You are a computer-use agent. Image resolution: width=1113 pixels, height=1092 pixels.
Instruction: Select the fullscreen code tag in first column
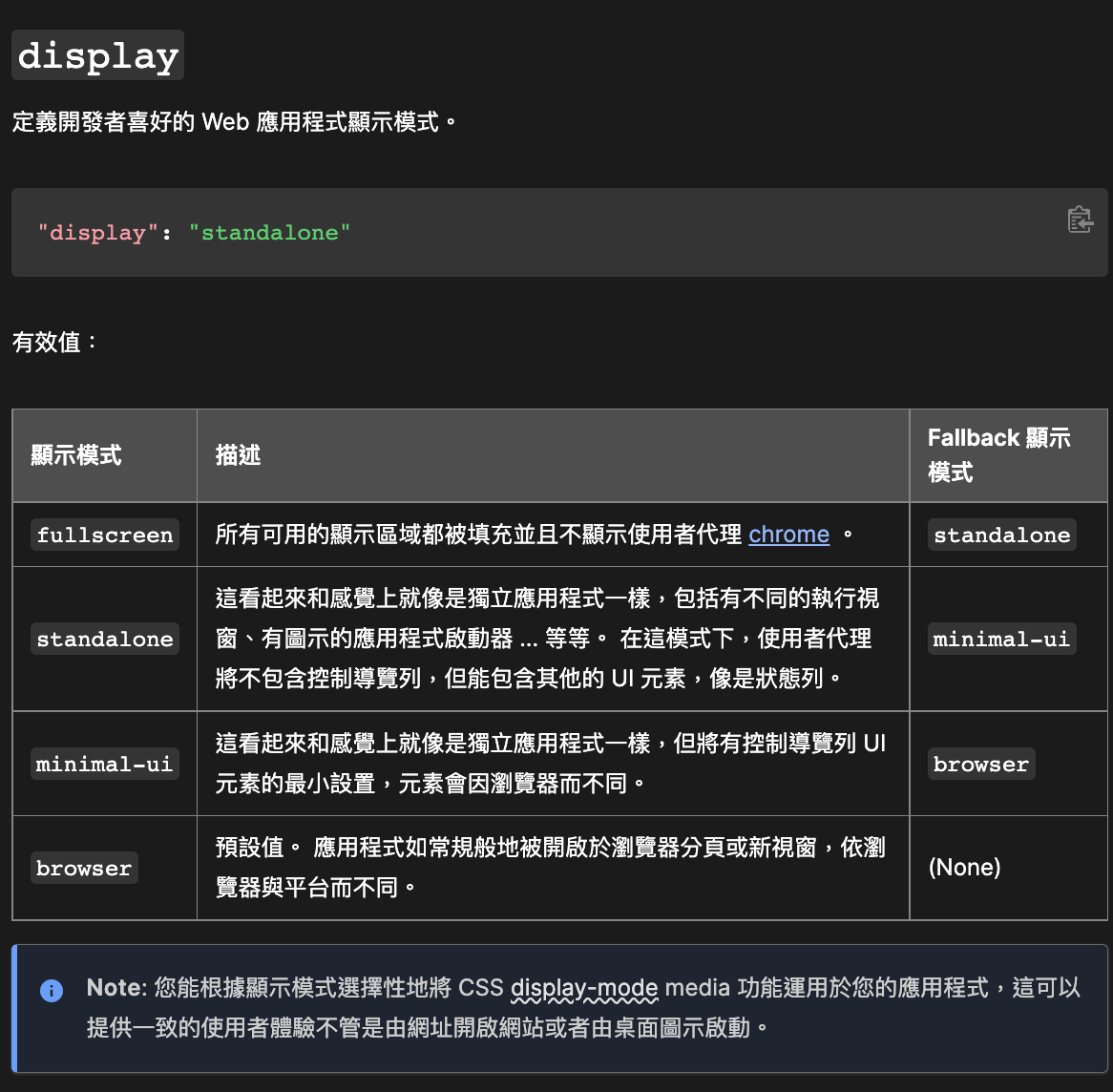tap(105, 535)
